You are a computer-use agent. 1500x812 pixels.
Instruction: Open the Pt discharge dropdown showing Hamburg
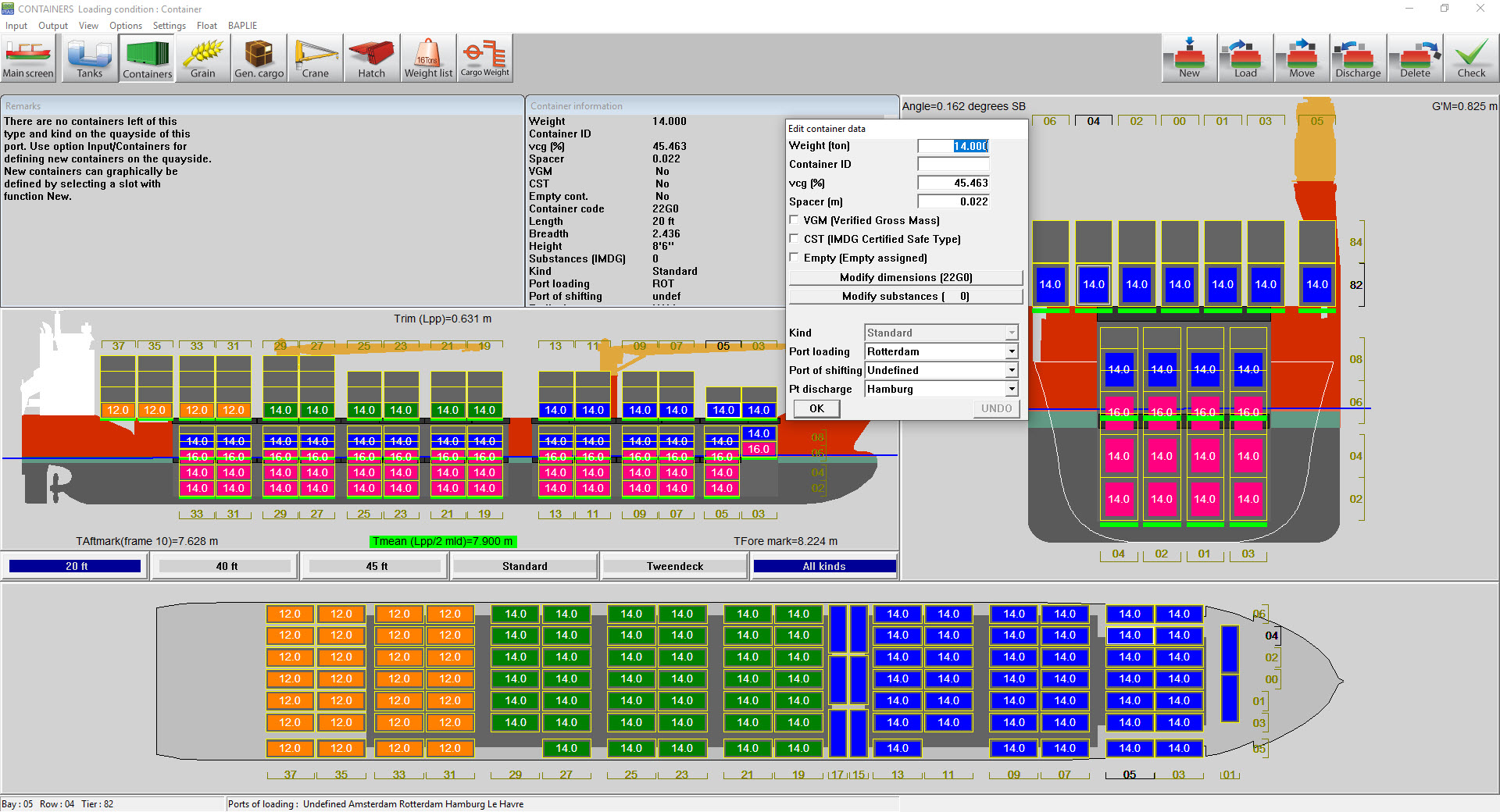[1010, 389]
